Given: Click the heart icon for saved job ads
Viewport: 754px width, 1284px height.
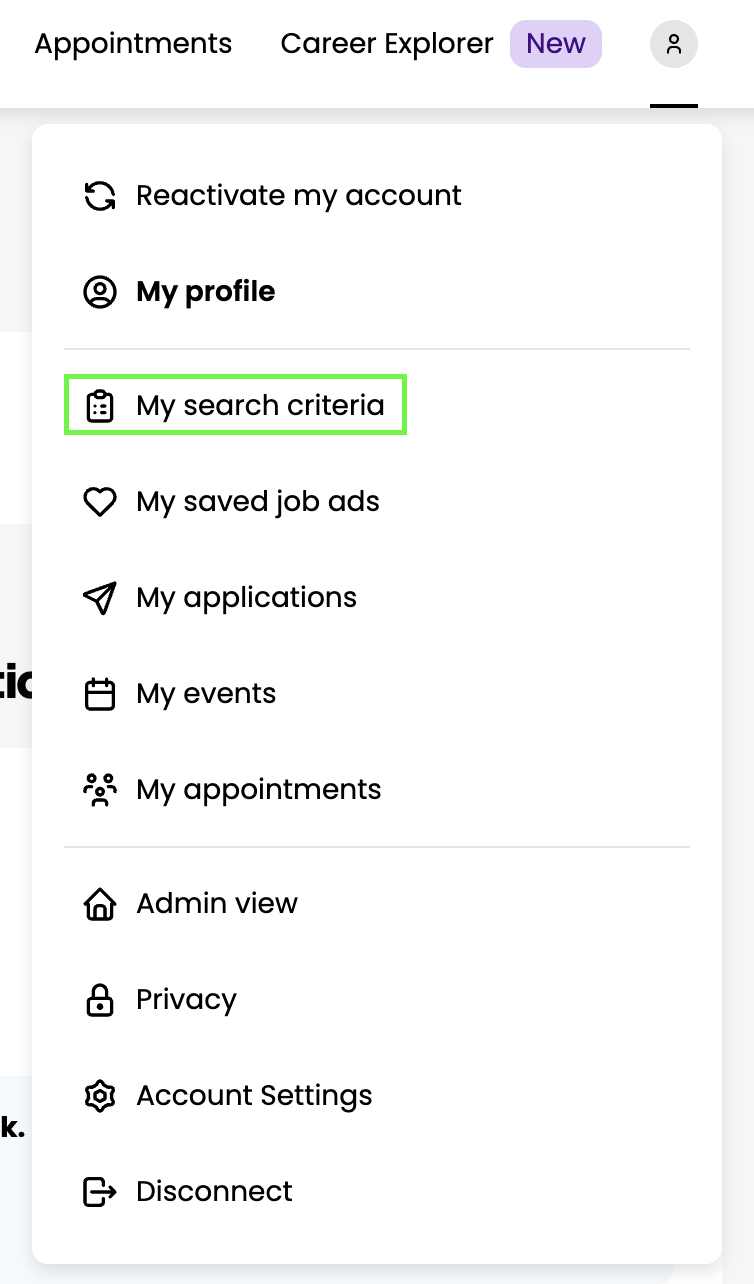Looking at the screenshot, I should pos(100,501).
